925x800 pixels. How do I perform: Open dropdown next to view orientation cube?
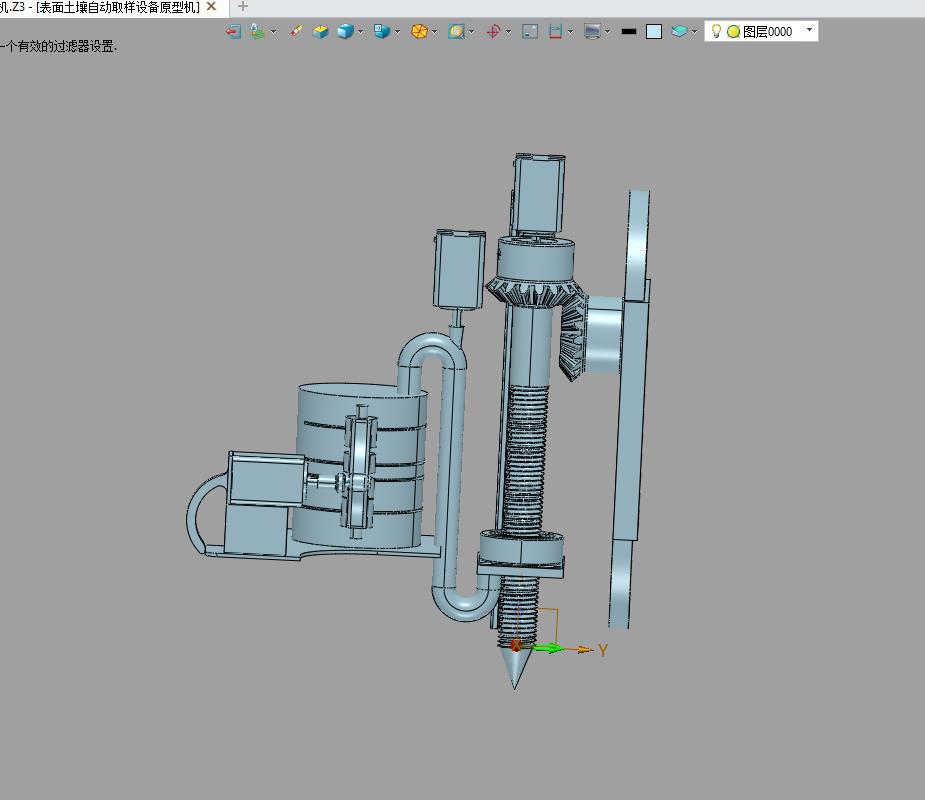click(x=397, y=32)
